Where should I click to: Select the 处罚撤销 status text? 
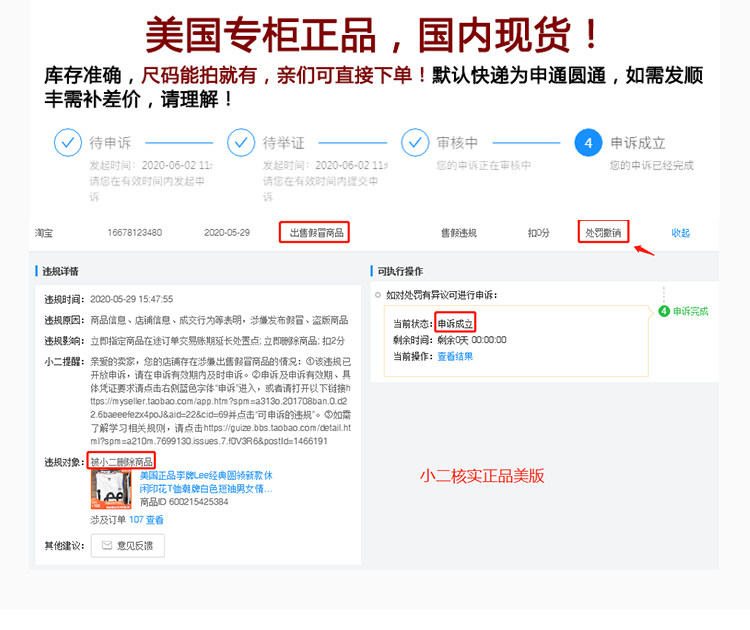click(x=603, y=233)
